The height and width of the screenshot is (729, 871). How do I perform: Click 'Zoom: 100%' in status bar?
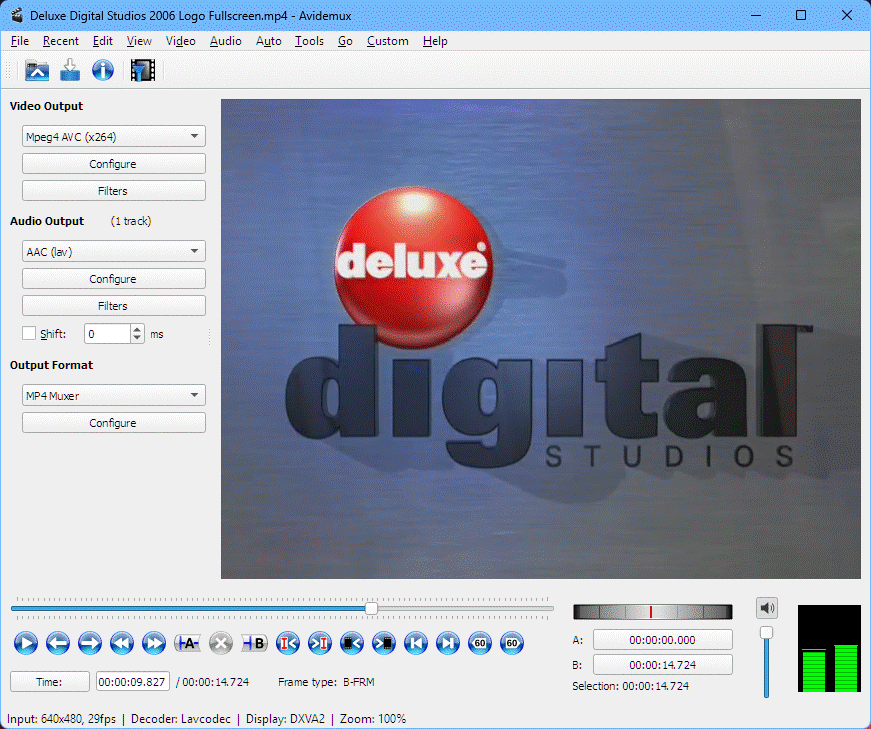tap(373, 718)
